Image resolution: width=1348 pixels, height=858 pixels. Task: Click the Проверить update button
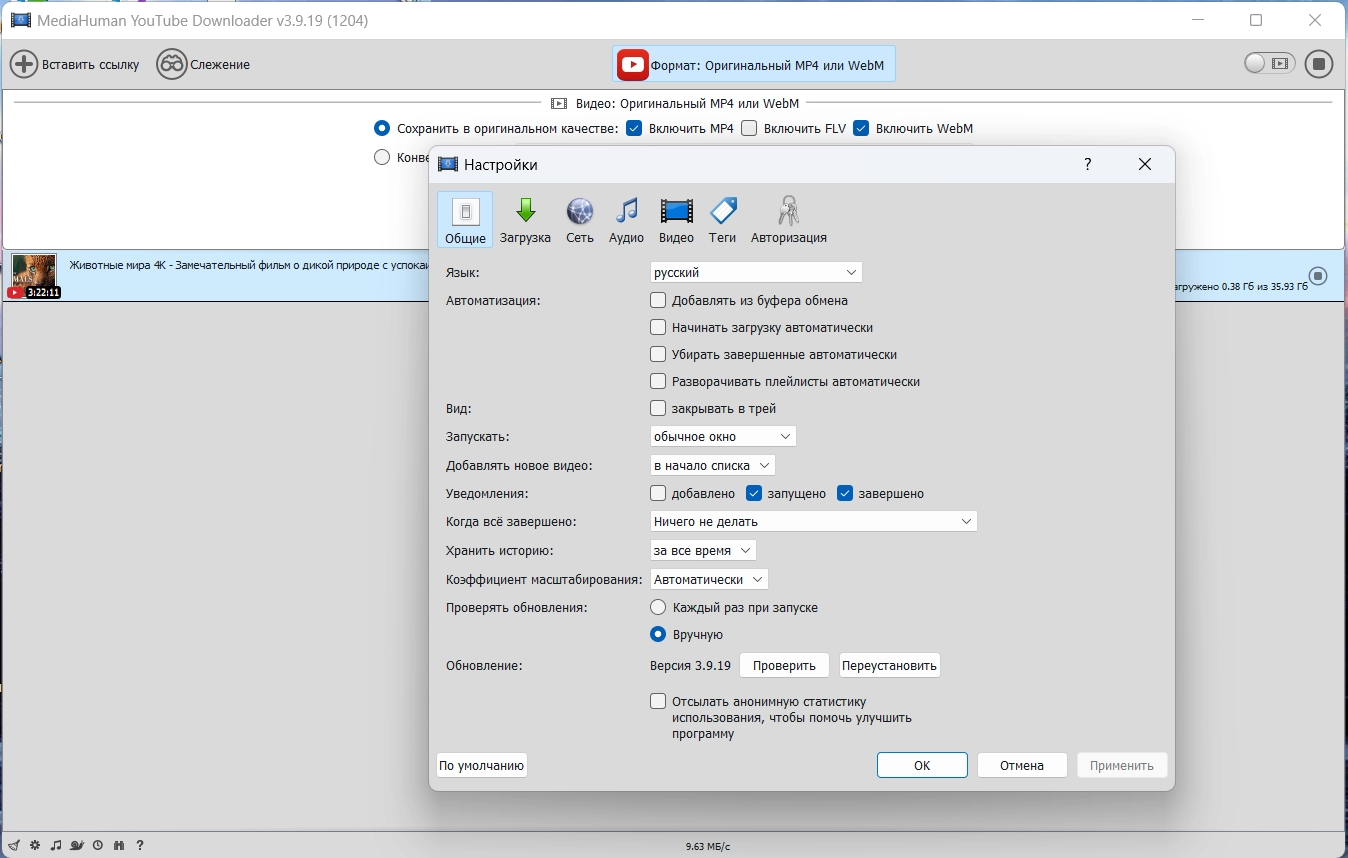pyautogui.click(x=784, y=665)
